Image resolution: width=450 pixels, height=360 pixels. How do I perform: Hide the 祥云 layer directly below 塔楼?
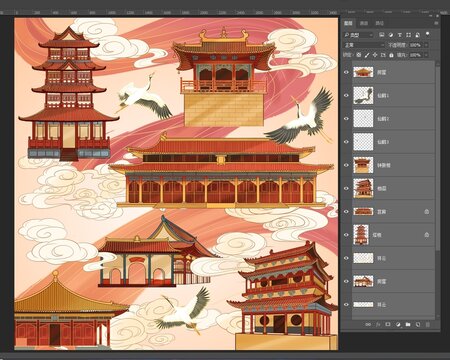point(346,258)
